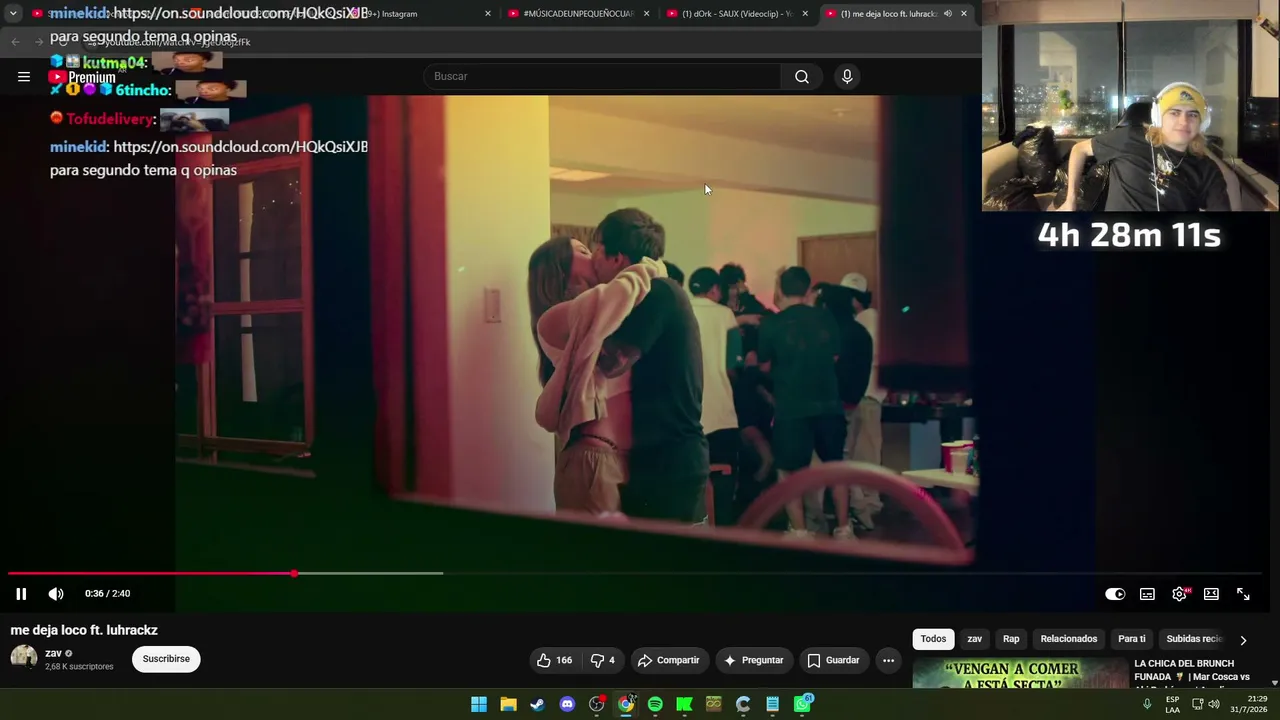The height and width of the screenshot is (720, 1280).
Task: Show more filter chips with right arrow
Action: click(x=1243, y=640)
